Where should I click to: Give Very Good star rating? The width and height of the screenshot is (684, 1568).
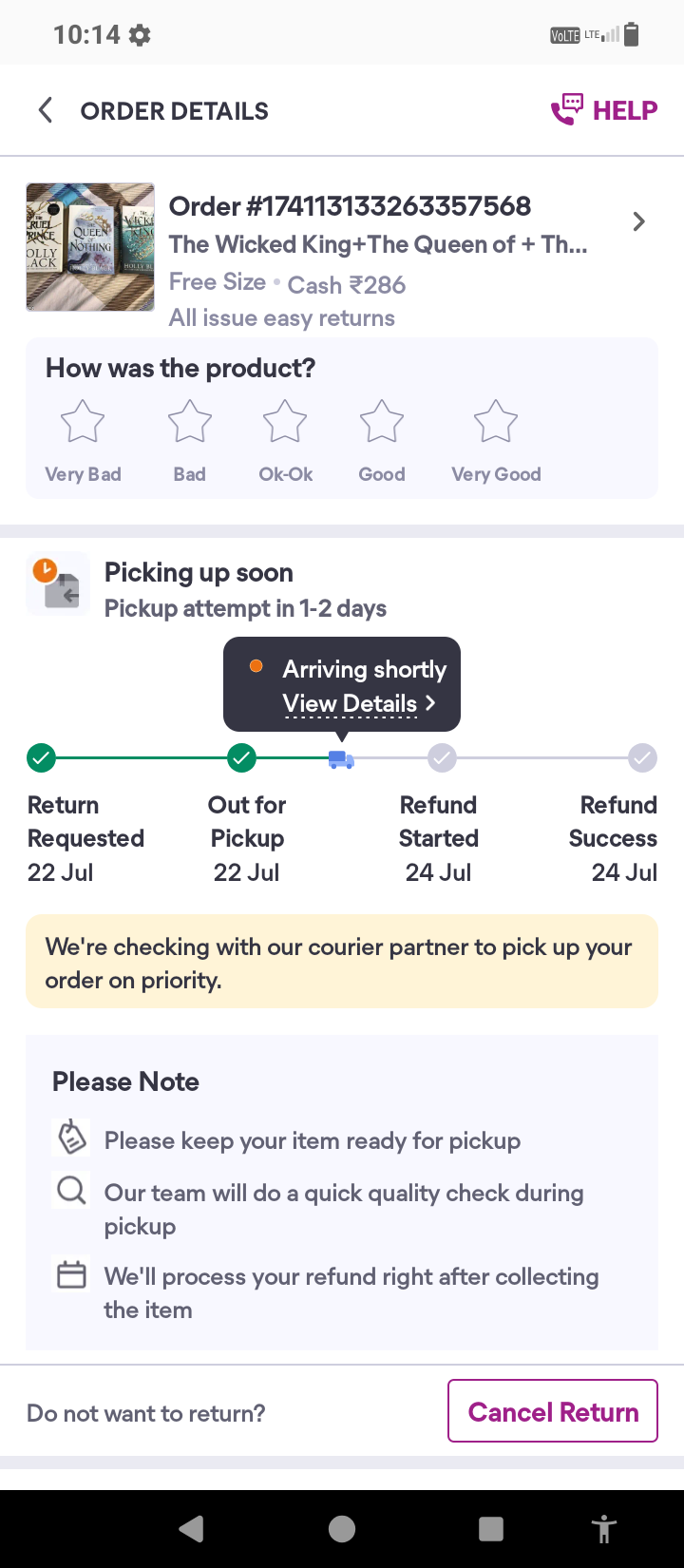[x=496, y=422]
